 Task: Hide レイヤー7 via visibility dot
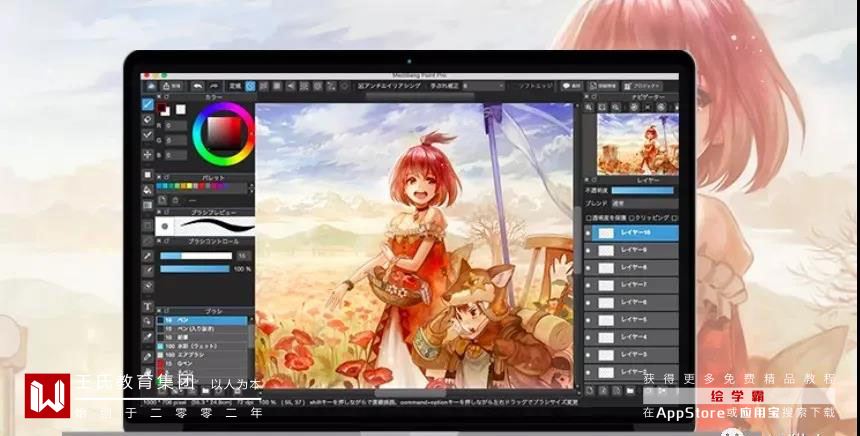pyautogui.click(x=589, y=285)
